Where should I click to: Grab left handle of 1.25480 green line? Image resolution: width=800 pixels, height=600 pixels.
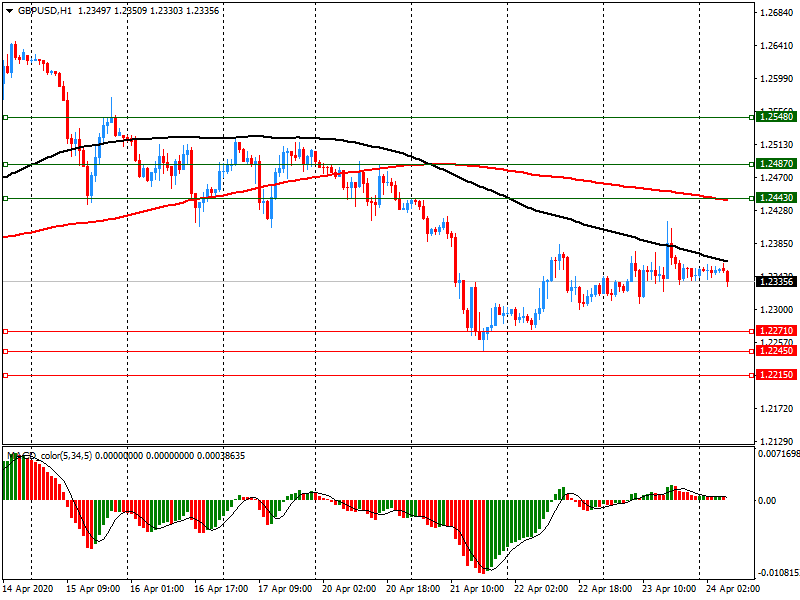[6, 118]
